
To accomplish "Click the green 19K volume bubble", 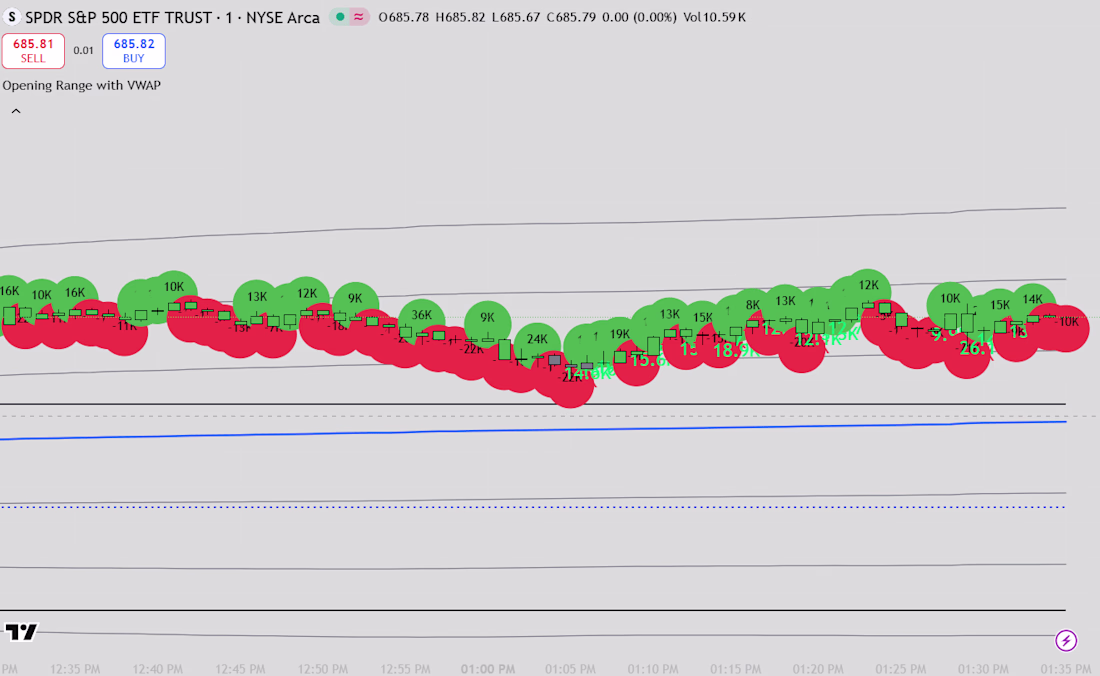I will point(619,334).
